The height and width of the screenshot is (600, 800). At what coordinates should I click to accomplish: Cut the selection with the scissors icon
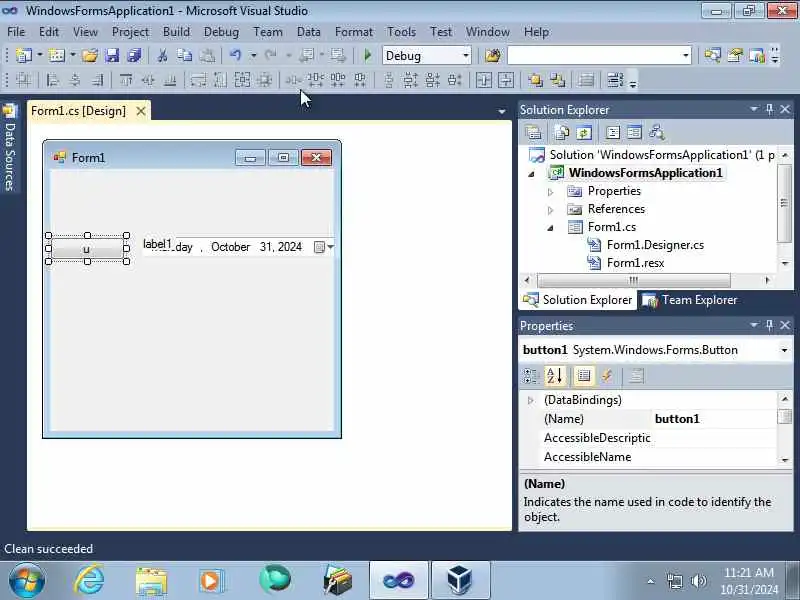162,55
